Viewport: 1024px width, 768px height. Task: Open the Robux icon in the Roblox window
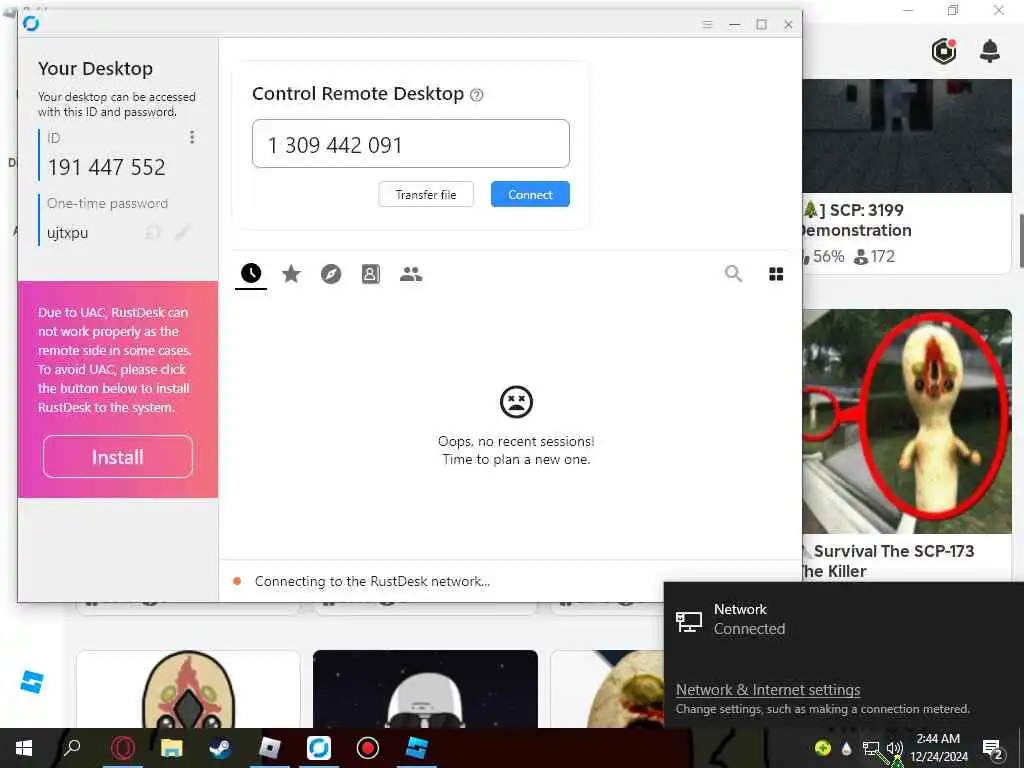coord(944,51)
